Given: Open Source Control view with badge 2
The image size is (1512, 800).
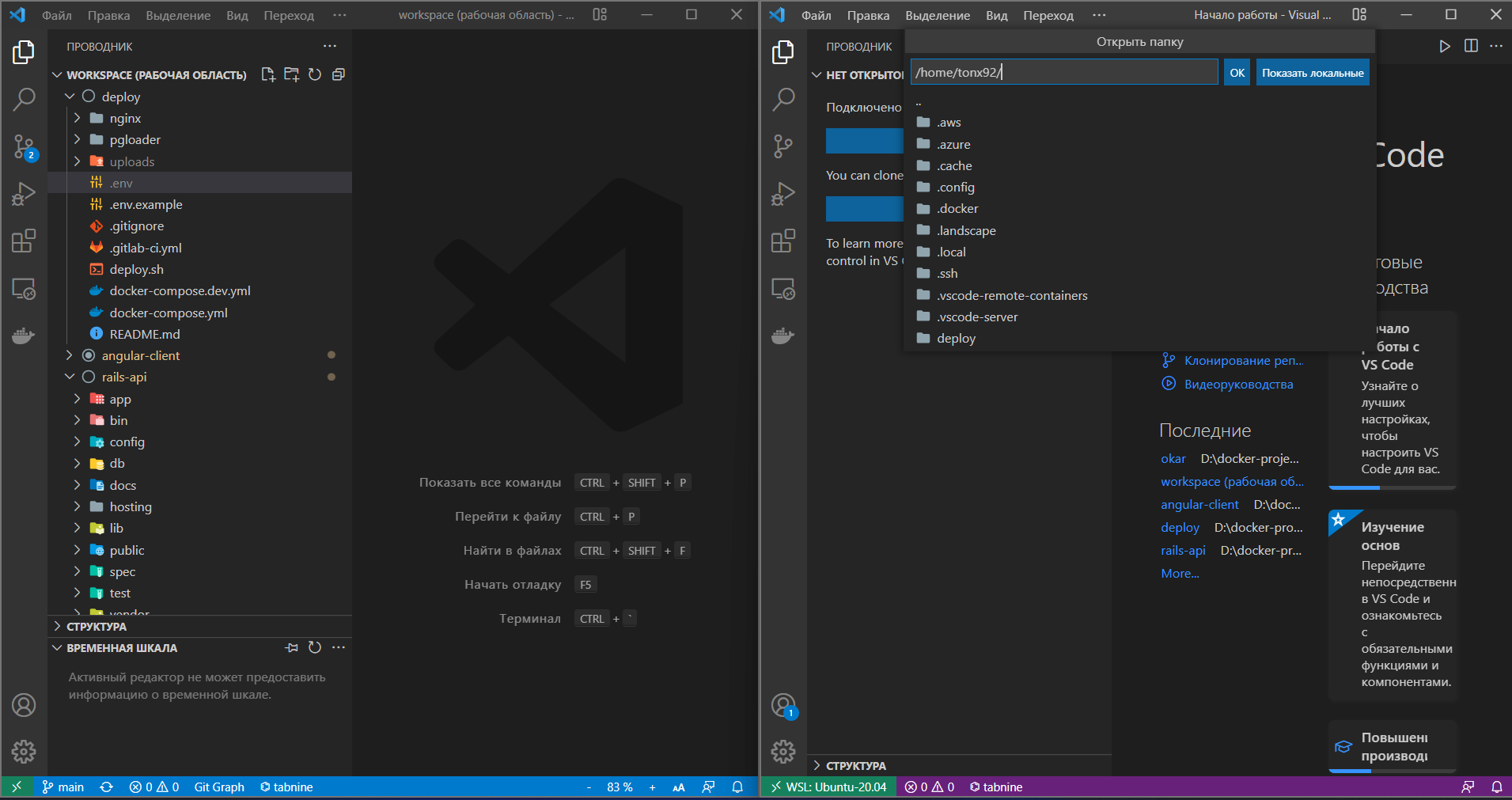Looking at the screenshot, I should coord(24,146).
